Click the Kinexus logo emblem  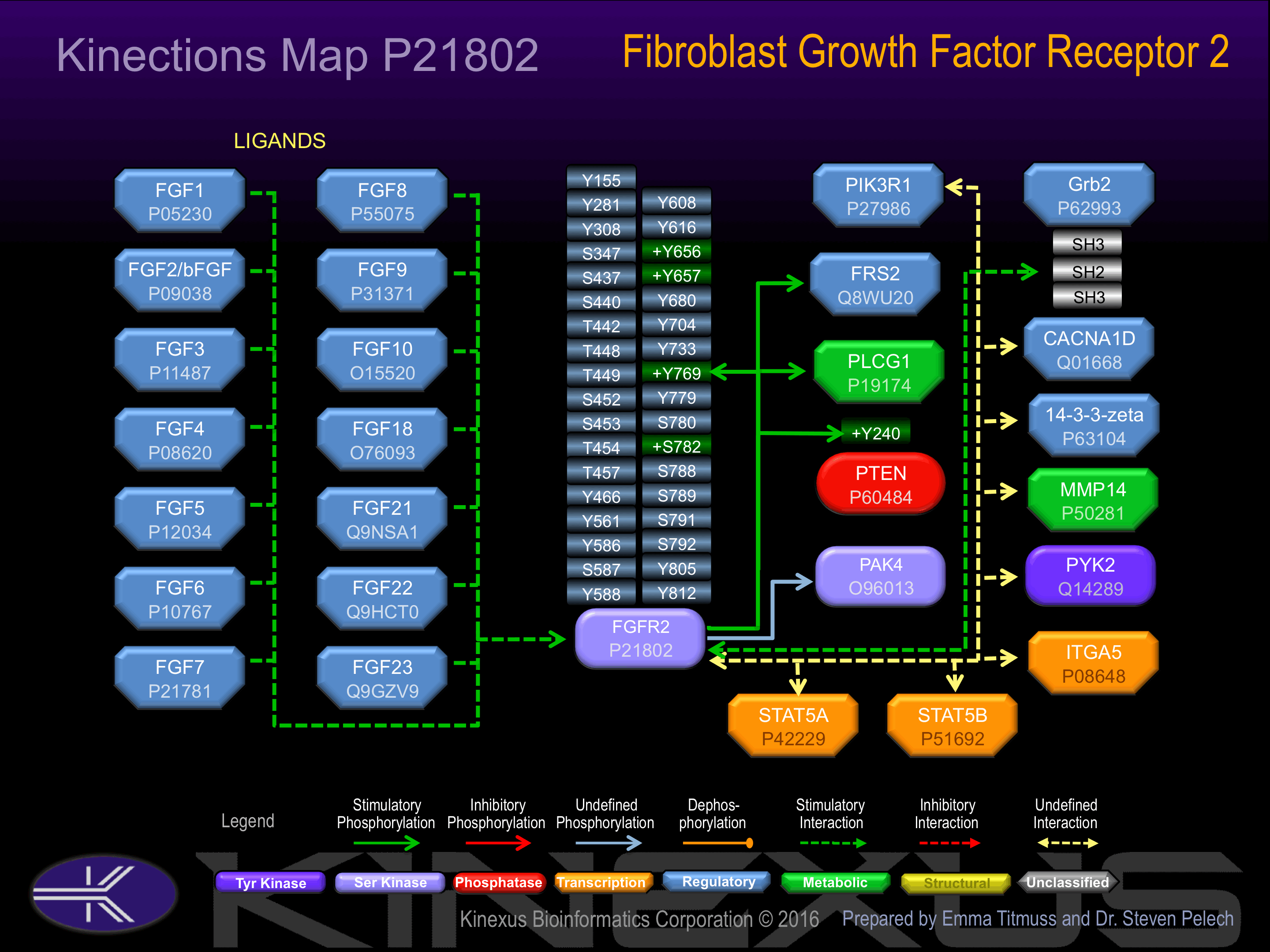pos(105,893)
